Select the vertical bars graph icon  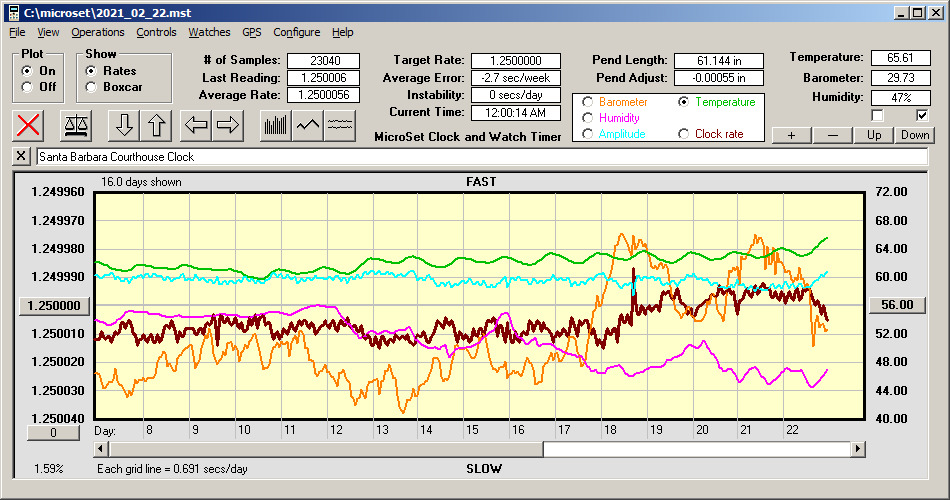tap(275, 126)
